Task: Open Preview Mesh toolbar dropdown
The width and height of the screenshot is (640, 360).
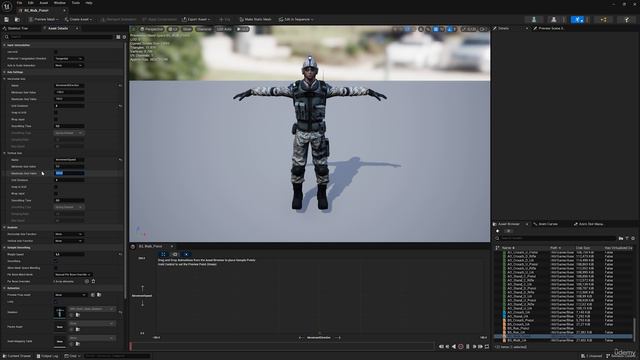Action: pyautogui.click(x=44, y=19)
